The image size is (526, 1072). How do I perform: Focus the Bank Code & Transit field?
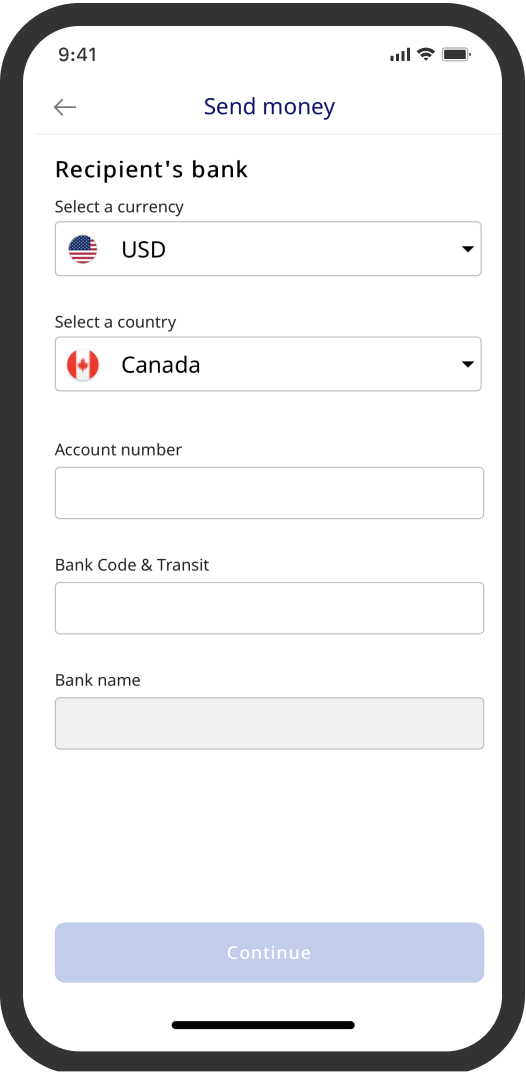point(269,608)
